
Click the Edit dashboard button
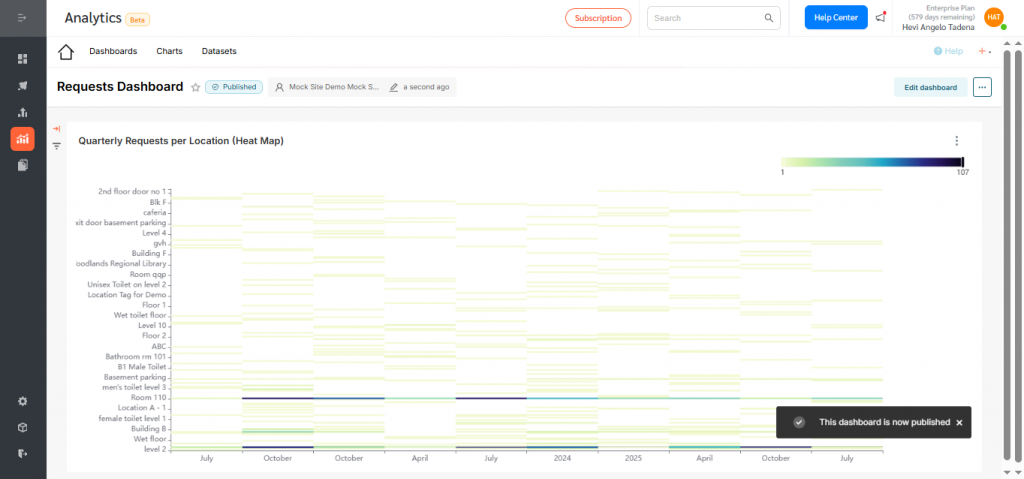tap(930, 87)
